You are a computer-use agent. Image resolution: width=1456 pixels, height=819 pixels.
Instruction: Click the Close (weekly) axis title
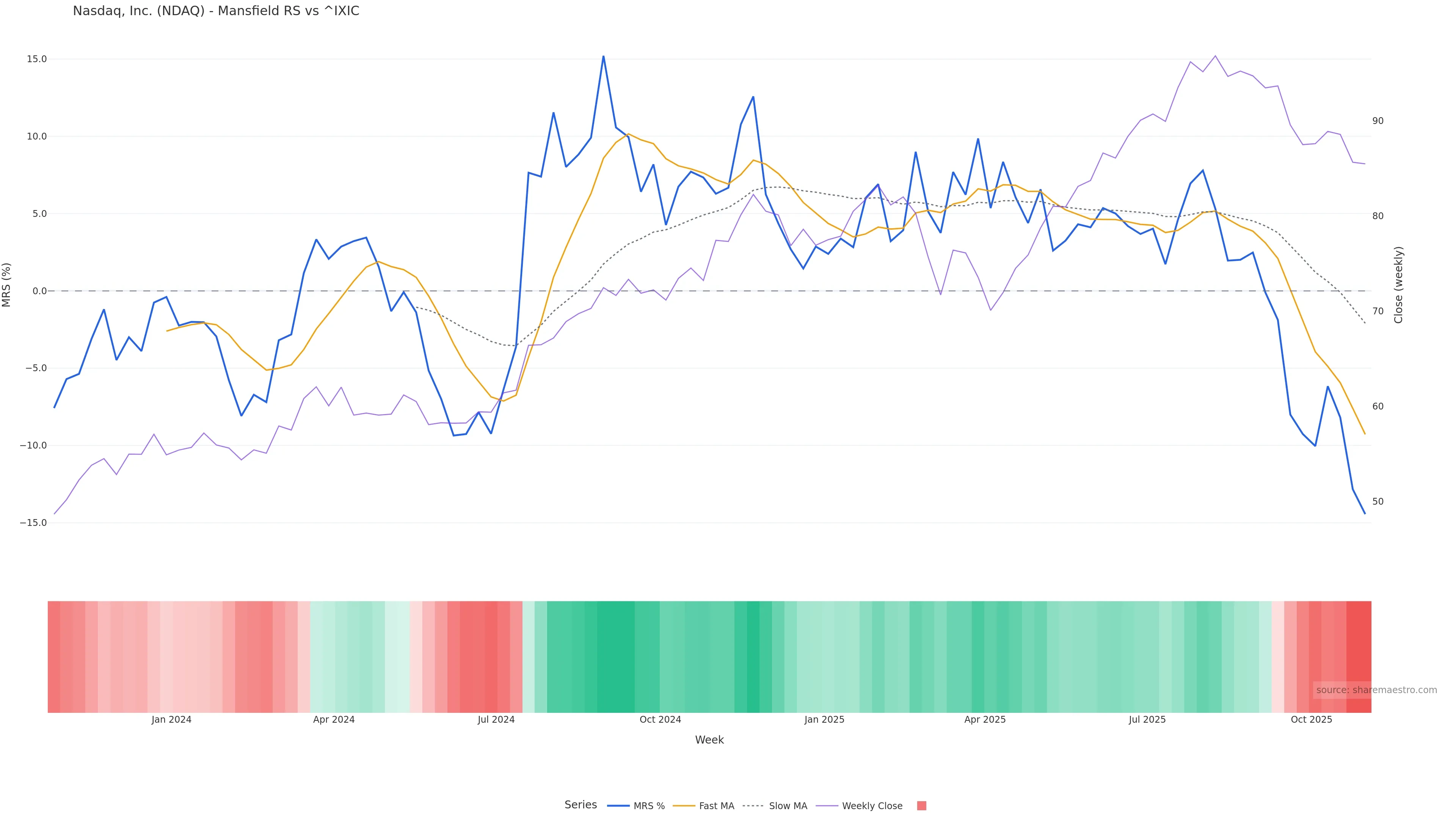tap(1398, 285)
